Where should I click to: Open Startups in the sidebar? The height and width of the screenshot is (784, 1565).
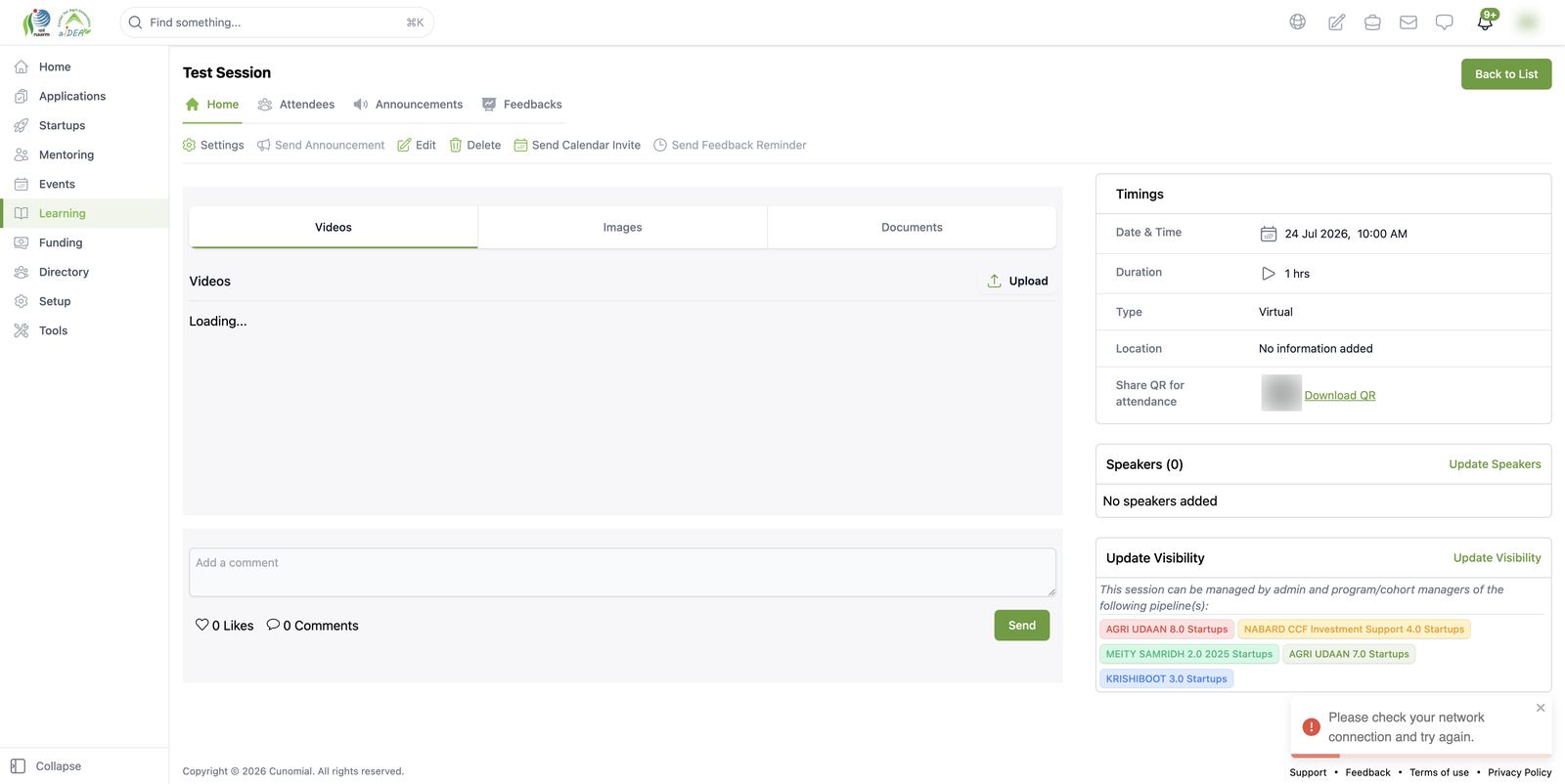pos(84,125)
